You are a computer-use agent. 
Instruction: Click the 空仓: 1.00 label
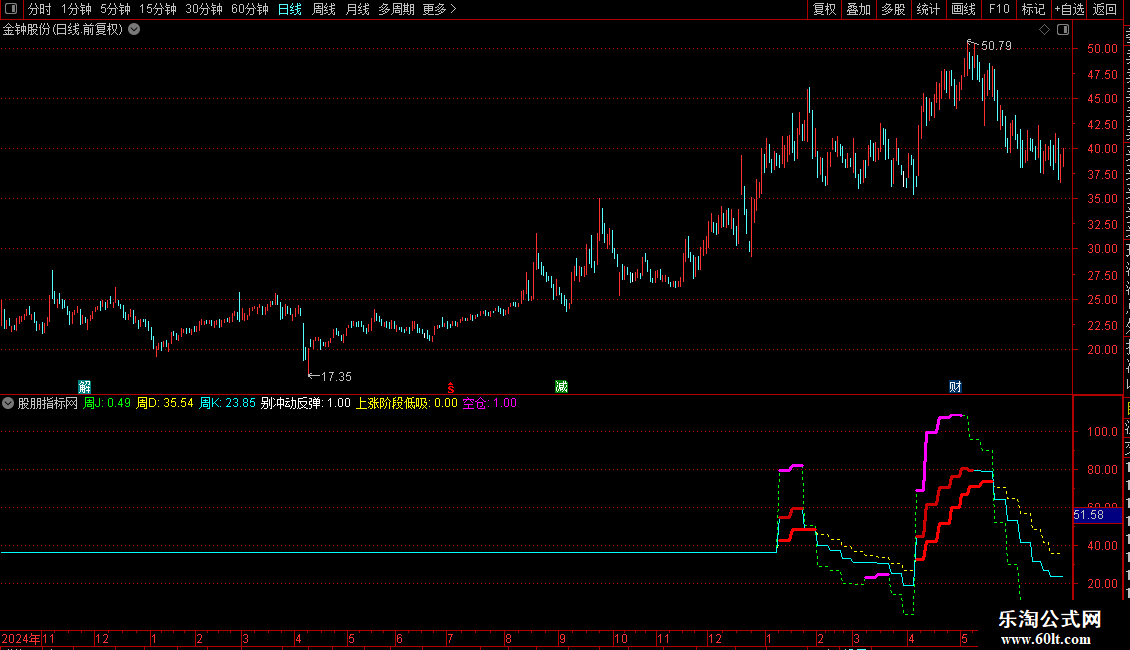pos(489,404)
